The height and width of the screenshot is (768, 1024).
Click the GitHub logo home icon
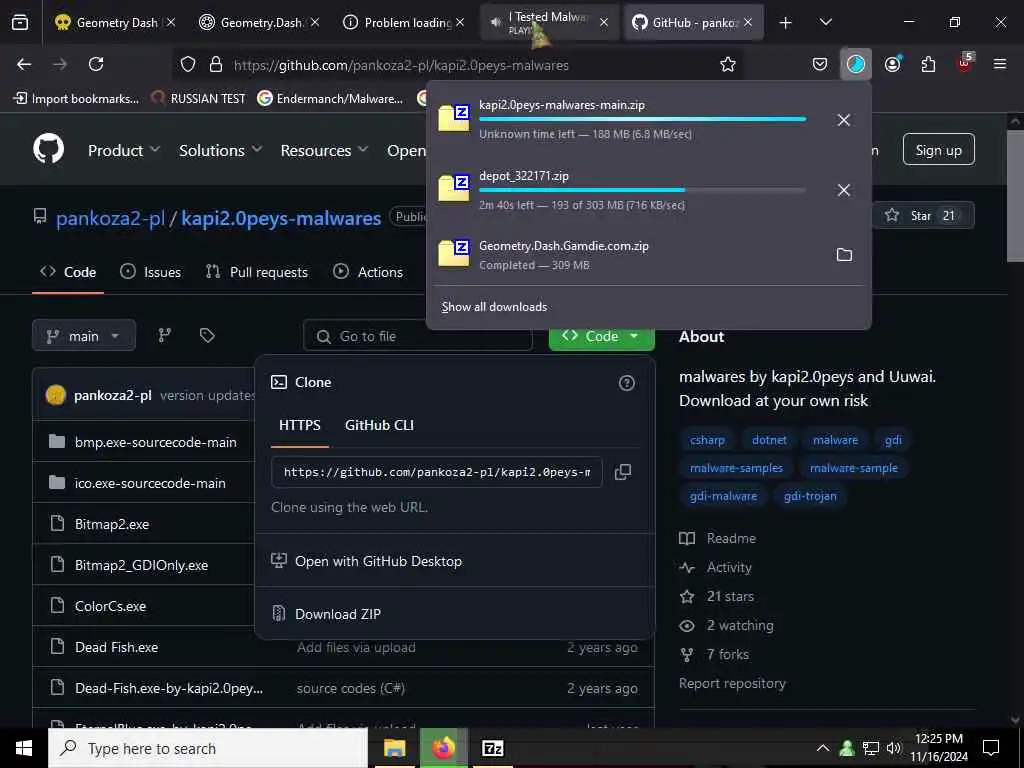tap(49, 149)
